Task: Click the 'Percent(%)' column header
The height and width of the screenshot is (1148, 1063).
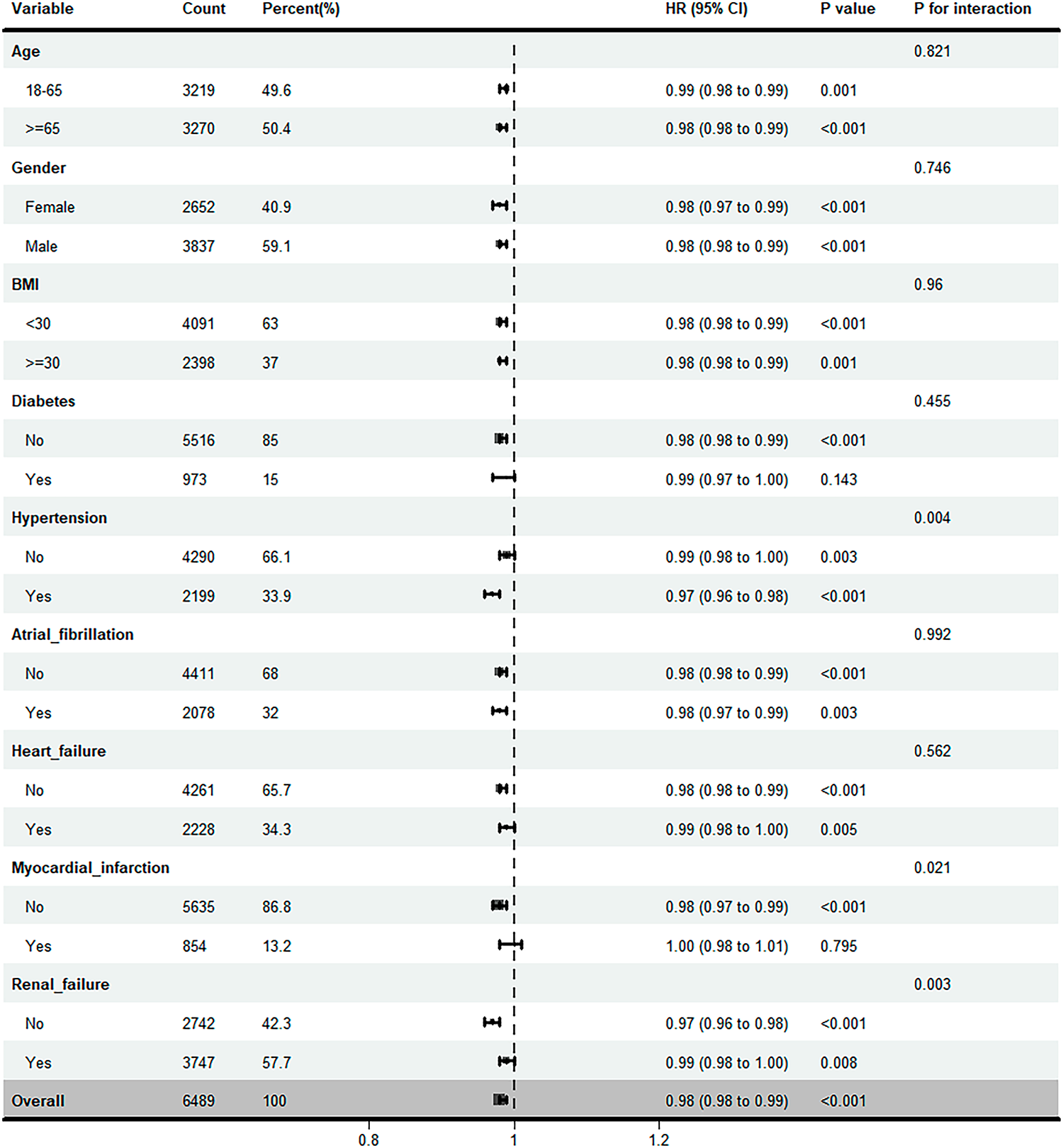Action: 301,9
